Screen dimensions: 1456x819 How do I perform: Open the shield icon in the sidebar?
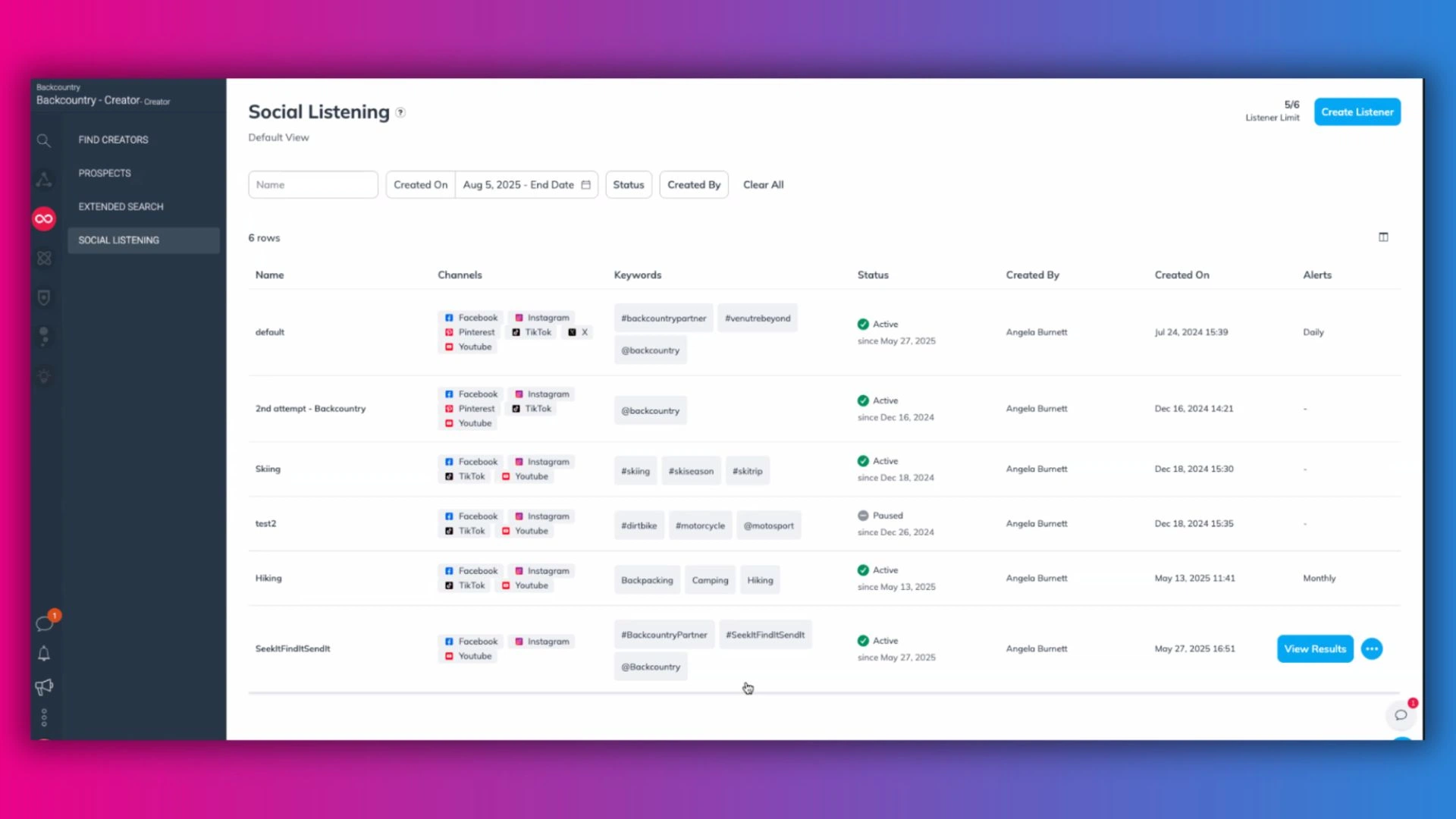(44, 297)
